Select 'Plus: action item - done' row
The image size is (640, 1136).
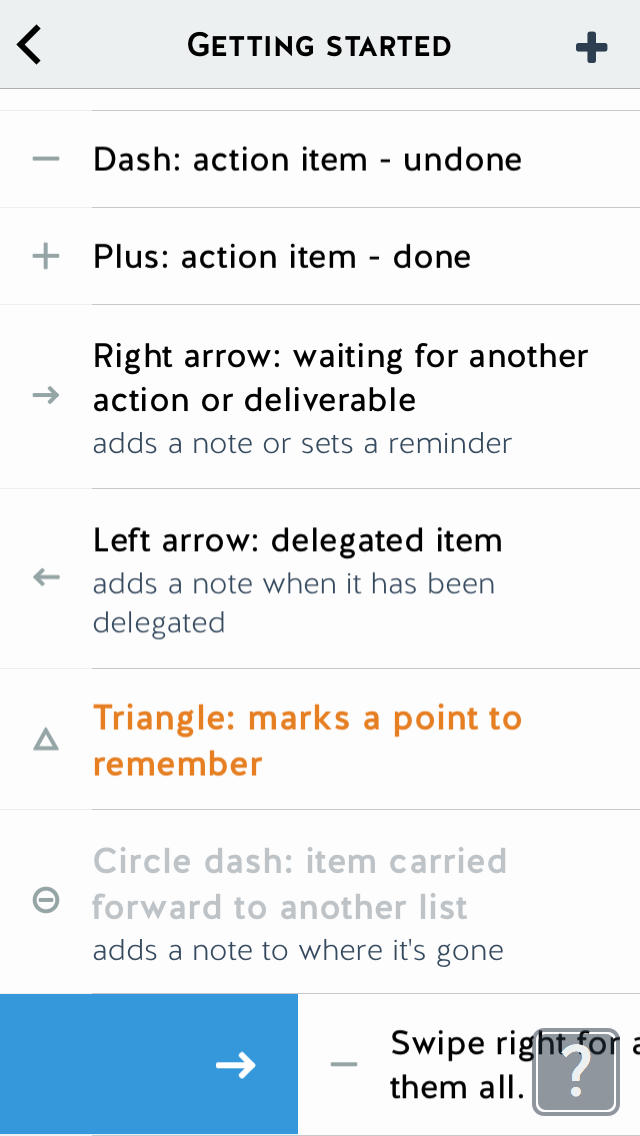click(x=320, y=256)
